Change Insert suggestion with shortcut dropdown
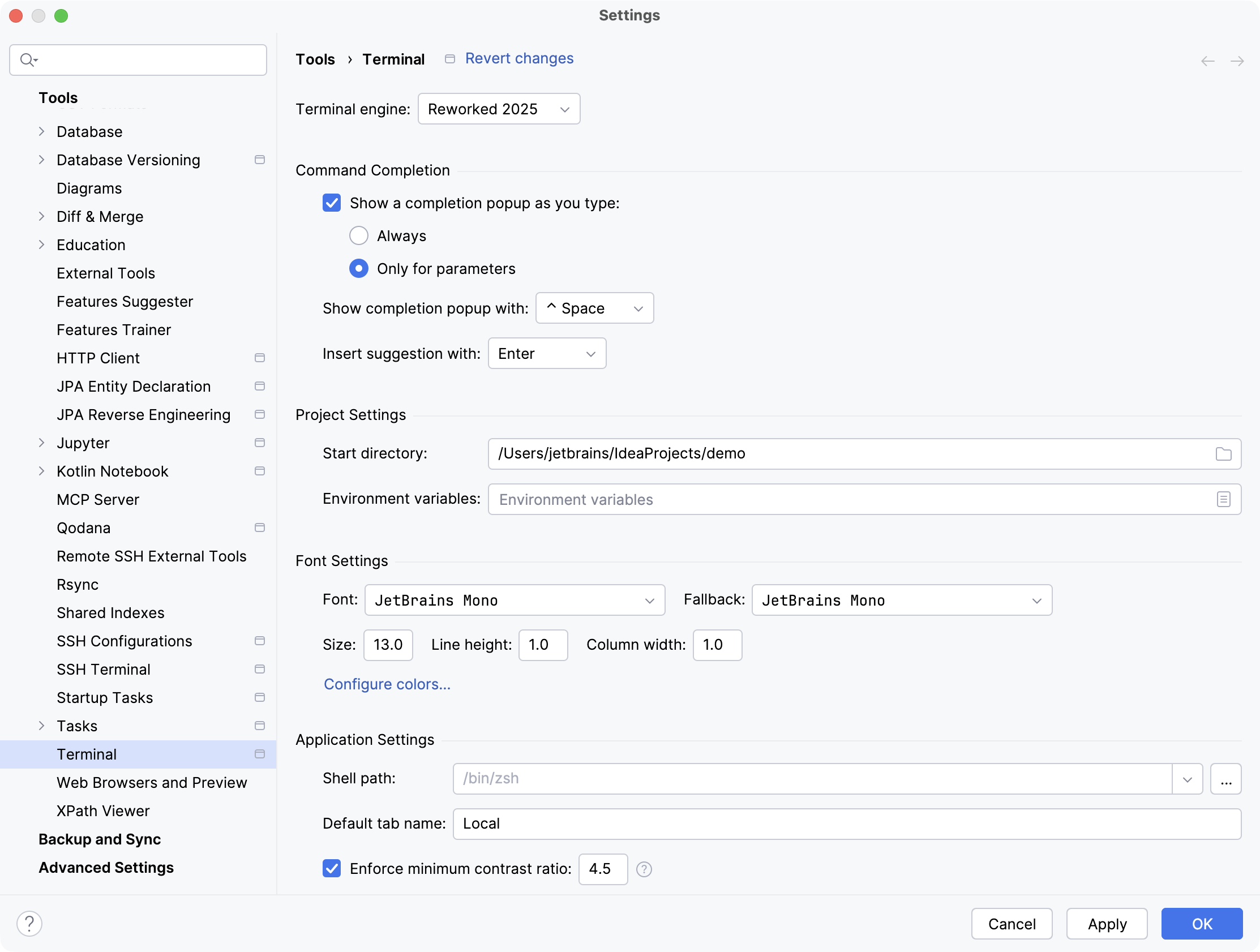 click(x=546, y=353)
